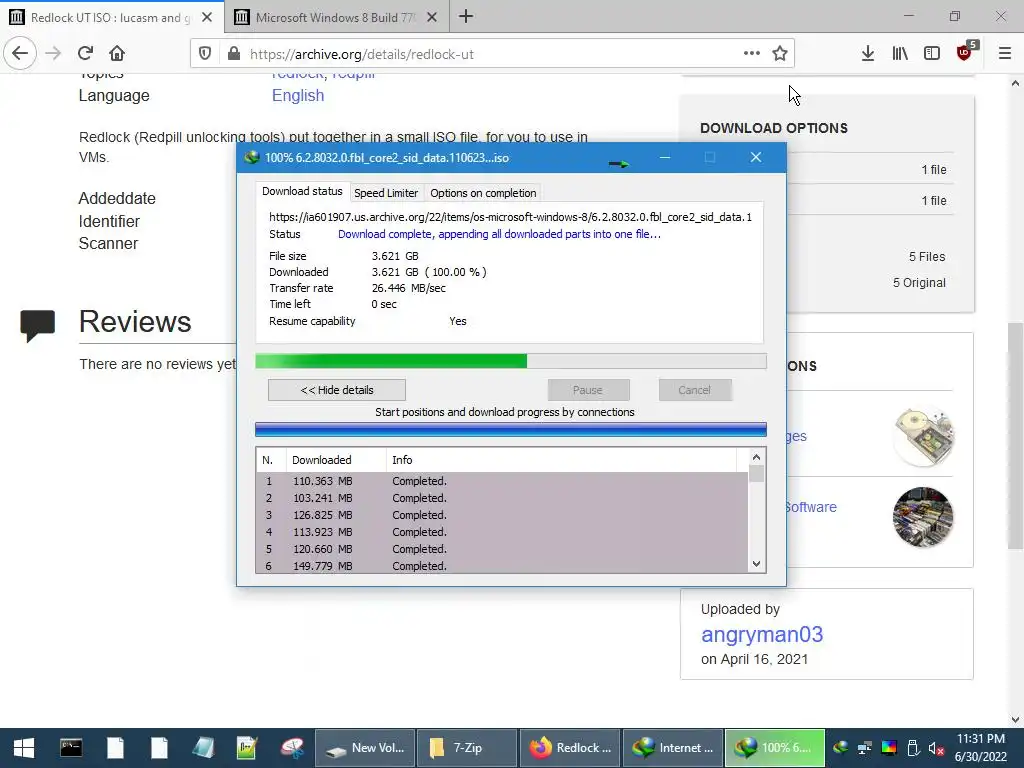
Task: Switch to New Volume taskbar window
Action: point(365,748)
